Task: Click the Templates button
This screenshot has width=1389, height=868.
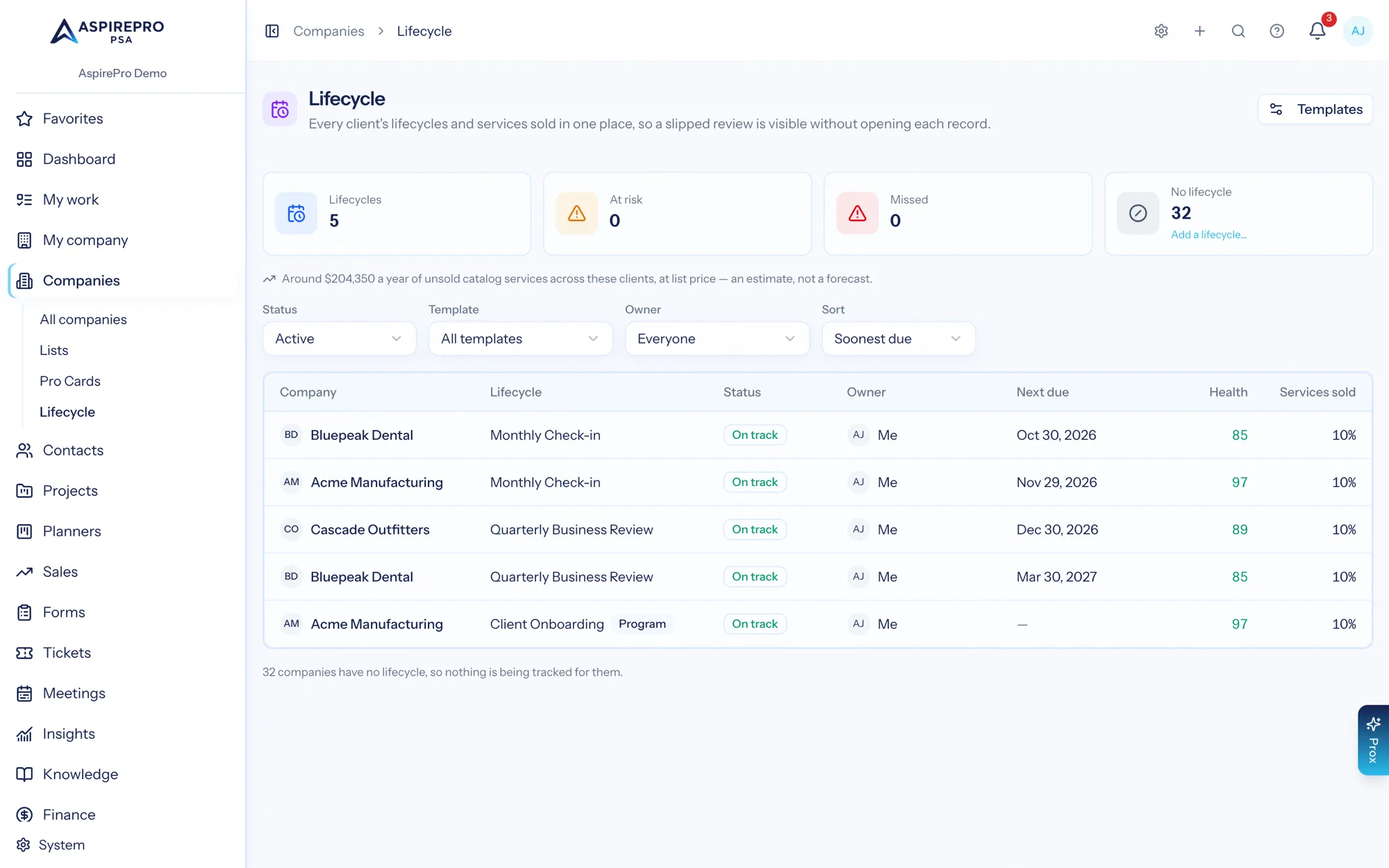Action: pyautogui.click(x=1315, y=109)
